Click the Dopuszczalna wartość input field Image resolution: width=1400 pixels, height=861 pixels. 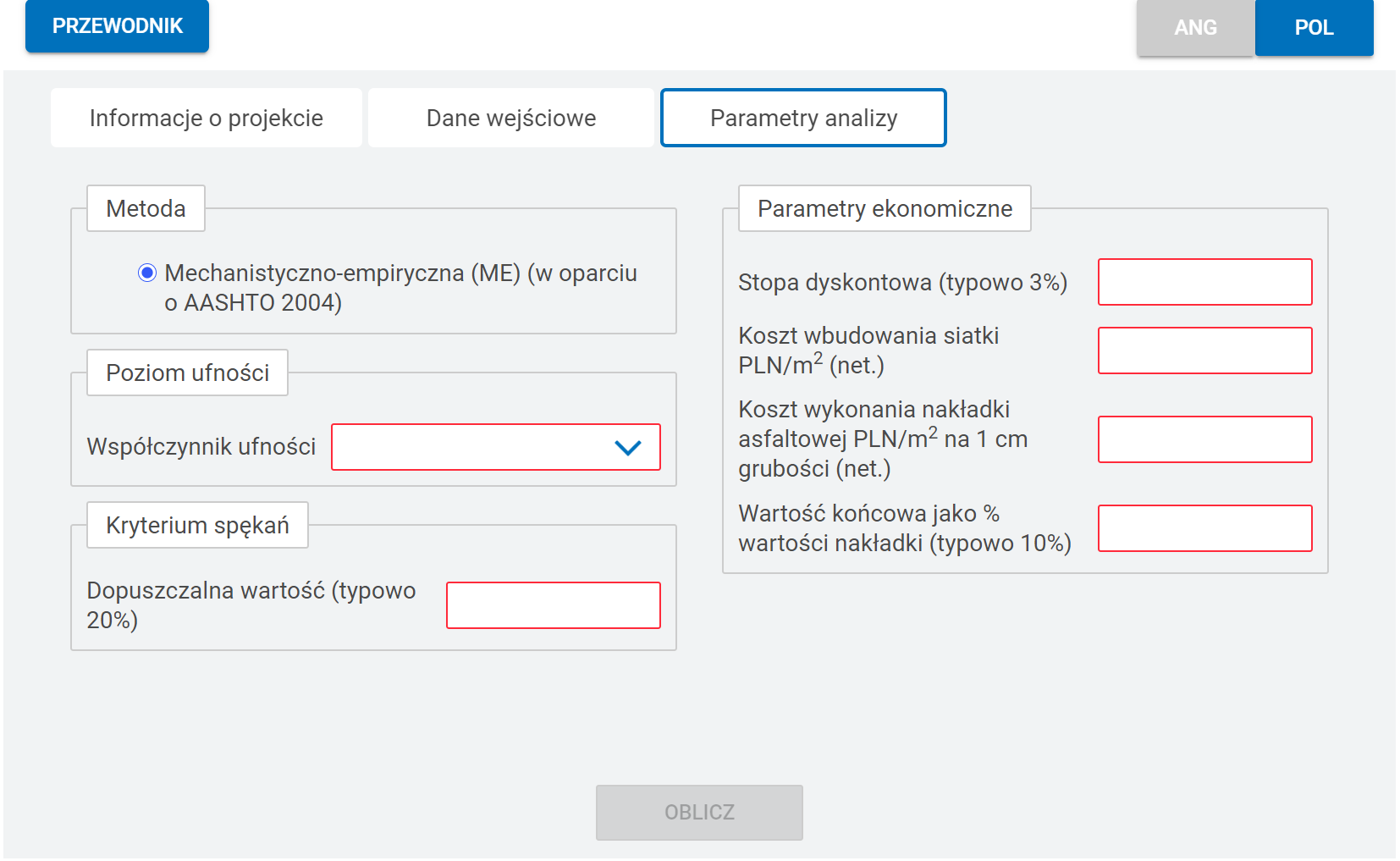point(553,605)
